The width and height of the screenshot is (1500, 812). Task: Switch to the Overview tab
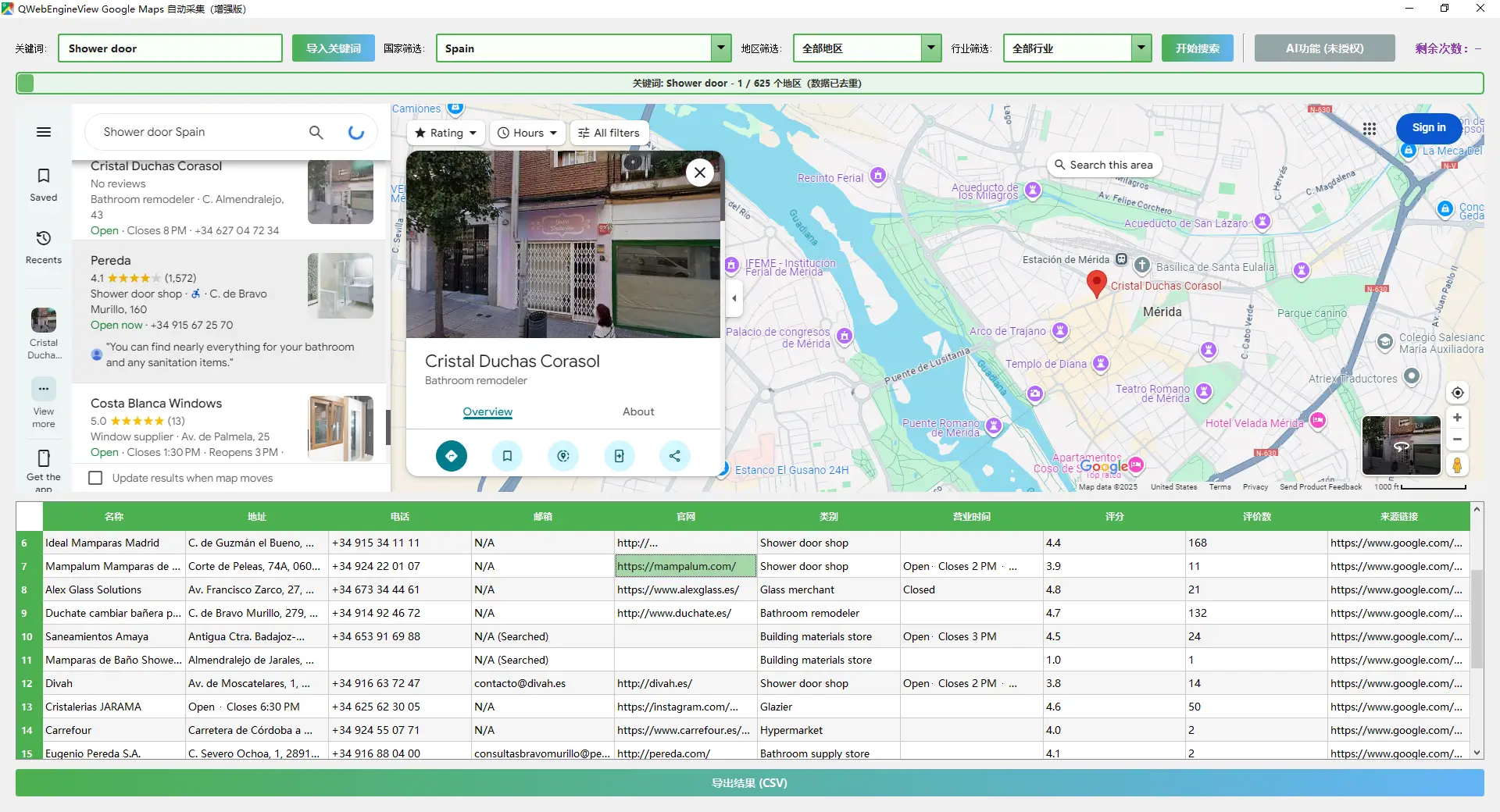point(487,411)
